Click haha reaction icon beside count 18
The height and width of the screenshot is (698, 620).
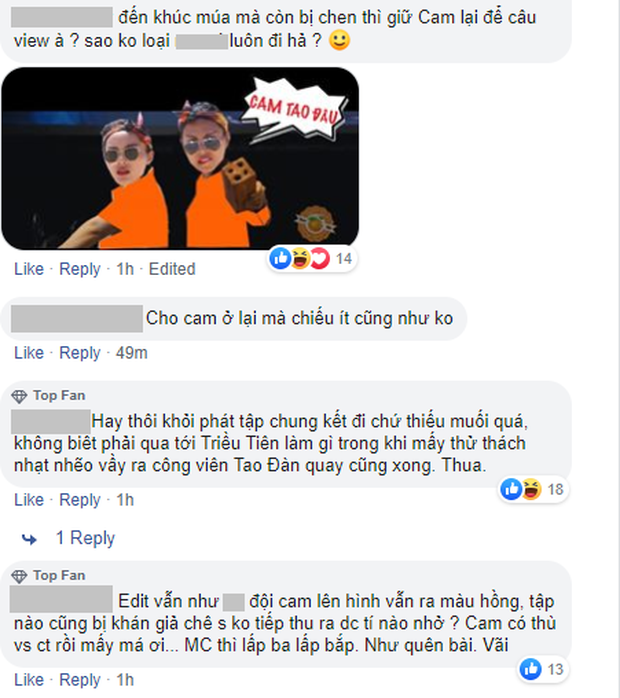531,489
